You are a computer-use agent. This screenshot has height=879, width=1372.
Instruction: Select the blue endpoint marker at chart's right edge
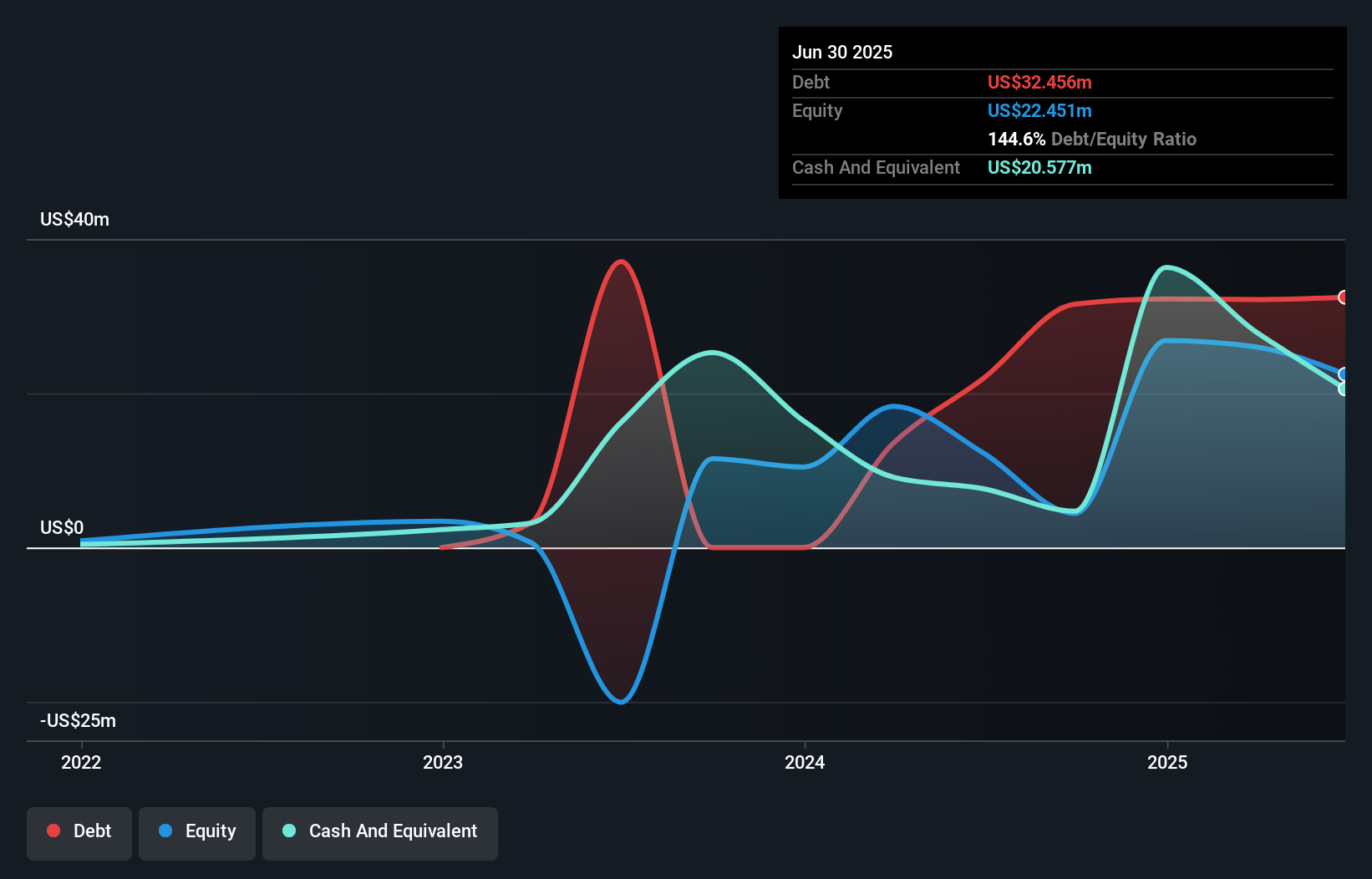1343,375
